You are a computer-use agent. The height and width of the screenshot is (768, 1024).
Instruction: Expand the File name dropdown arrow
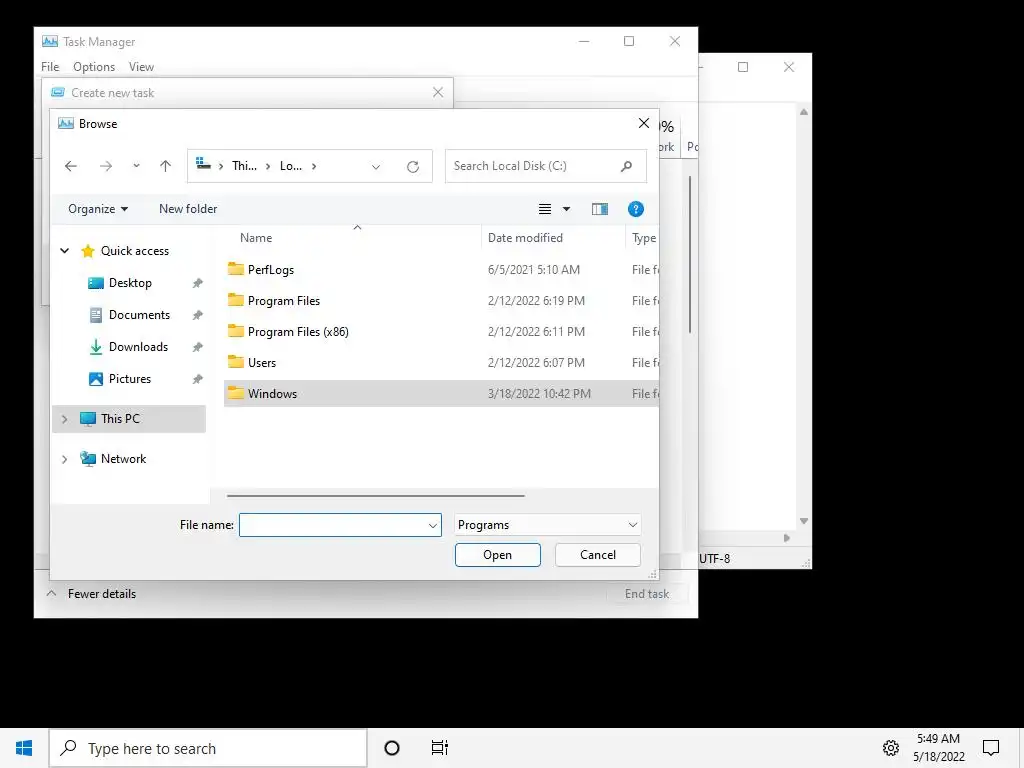pyautogui.click(x=432, y=525)
